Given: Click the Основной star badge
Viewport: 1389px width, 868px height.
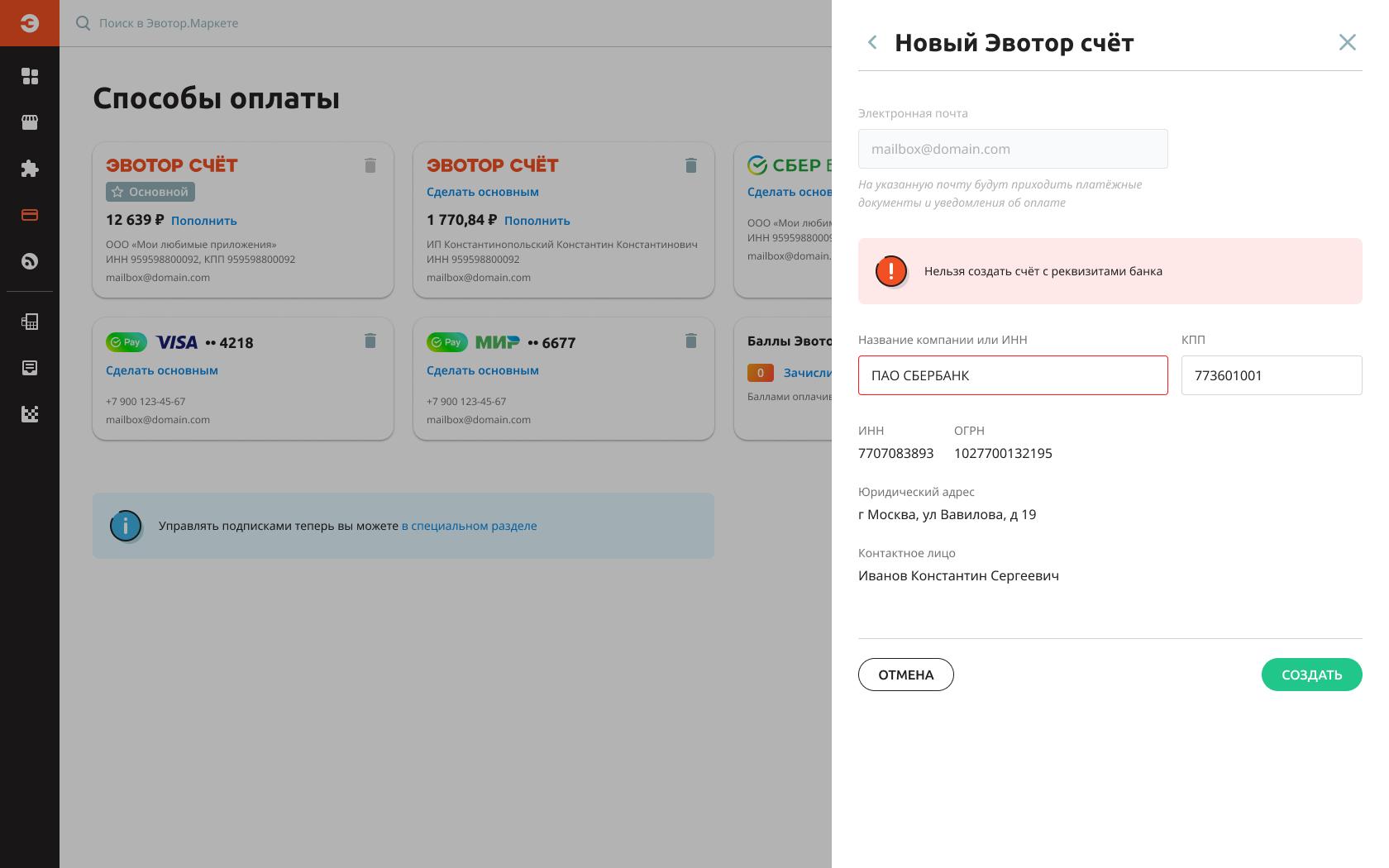Looking at the screenshot, I should tap(150, 192).
